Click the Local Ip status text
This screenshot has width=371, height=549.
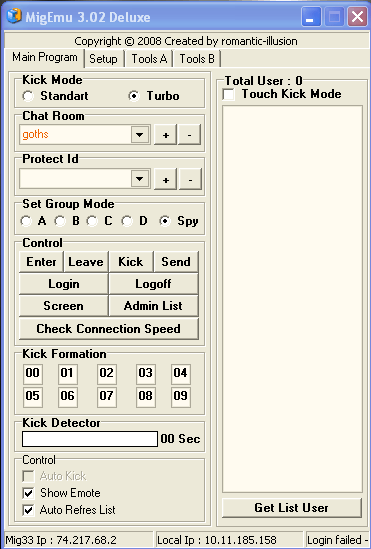[217, 540]
